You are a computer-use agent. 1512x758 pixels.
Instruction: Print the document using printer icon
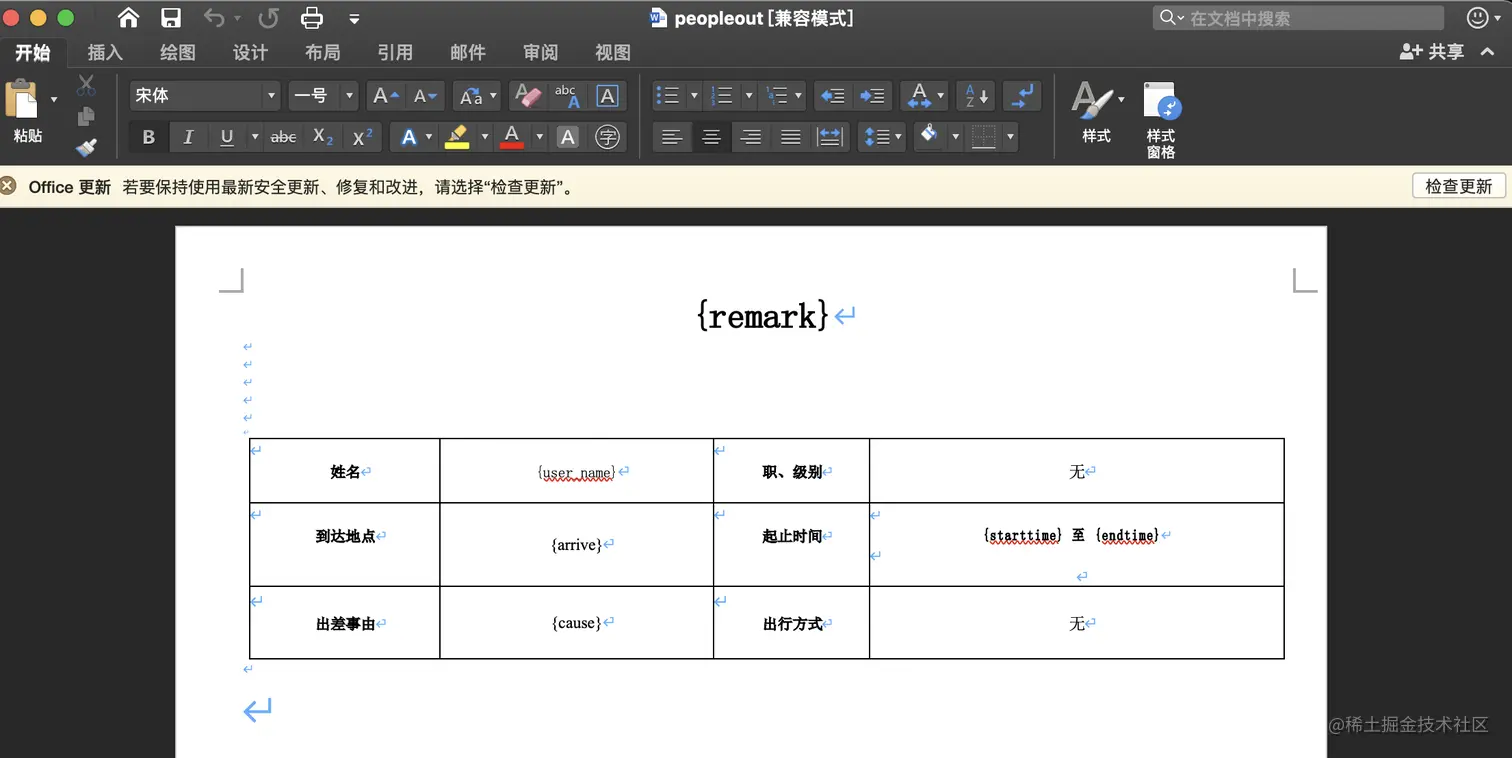tap(312, 17)
